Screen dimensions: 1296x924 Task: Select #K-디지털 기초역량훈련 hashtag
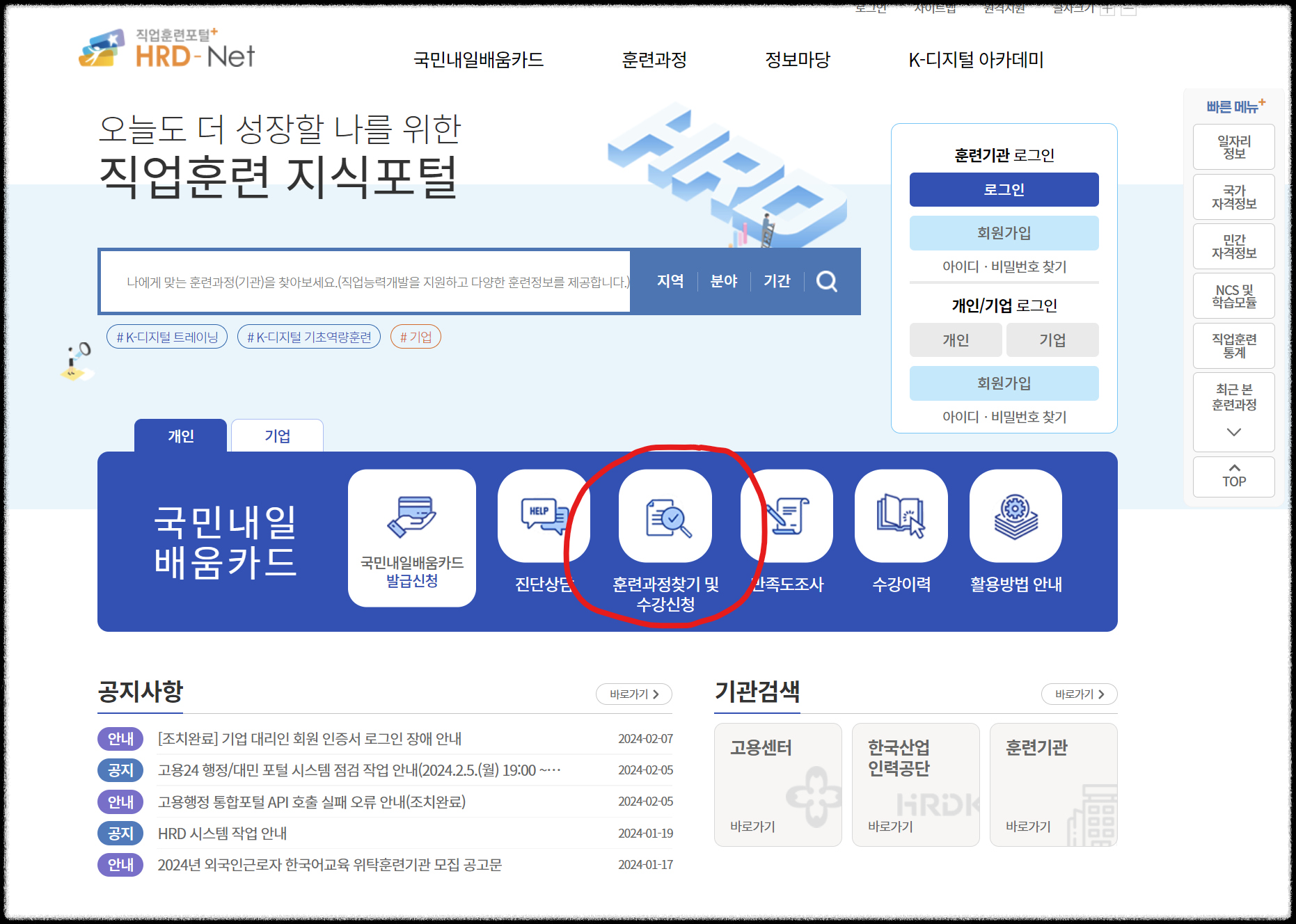309,337
